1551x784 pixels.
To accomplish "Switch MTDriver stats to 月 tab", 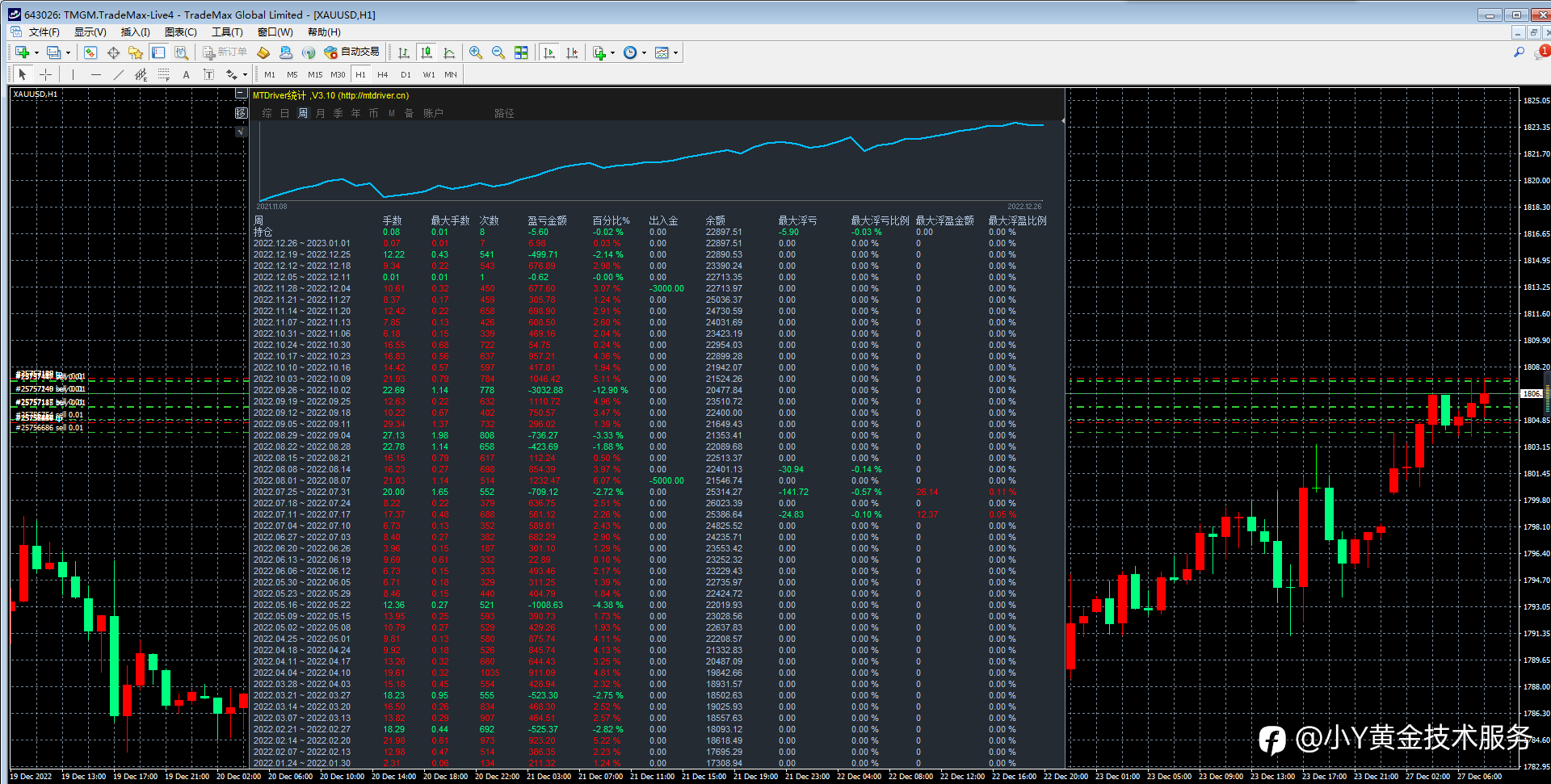I will pos(320,113).
